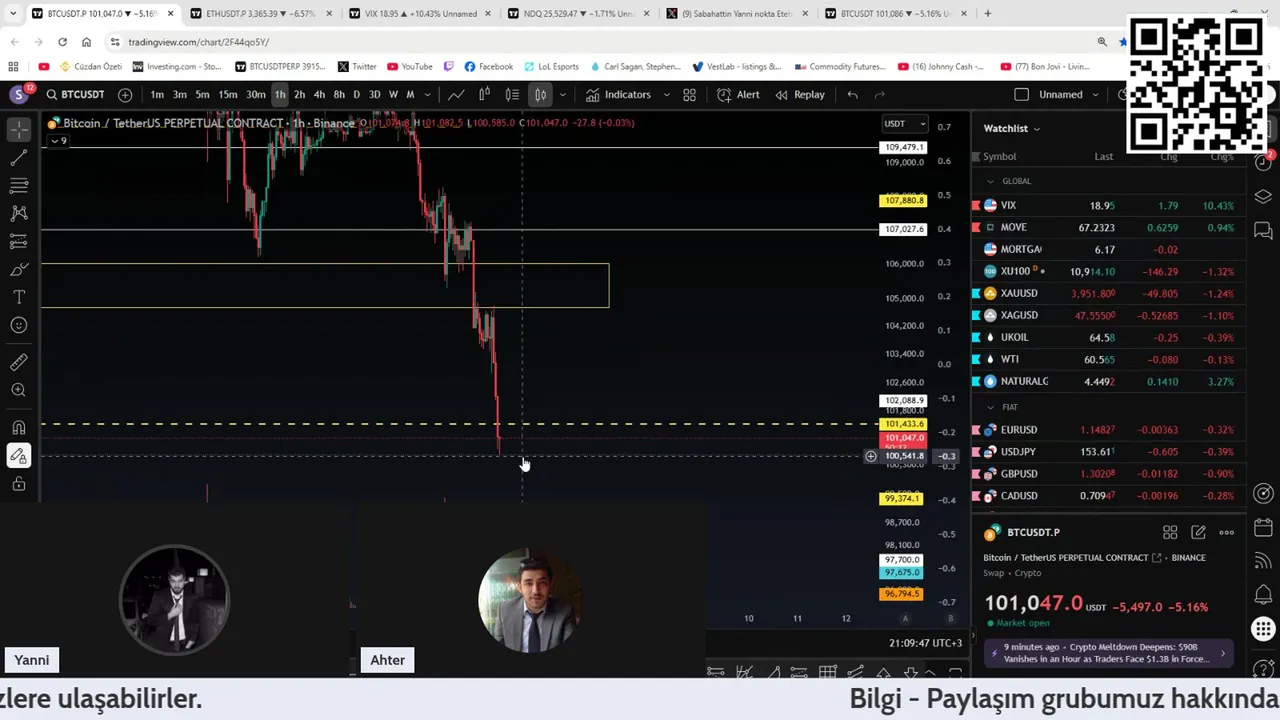1280x720 pixels.
Task: Switch to line chart style
Action: [456, 95]
